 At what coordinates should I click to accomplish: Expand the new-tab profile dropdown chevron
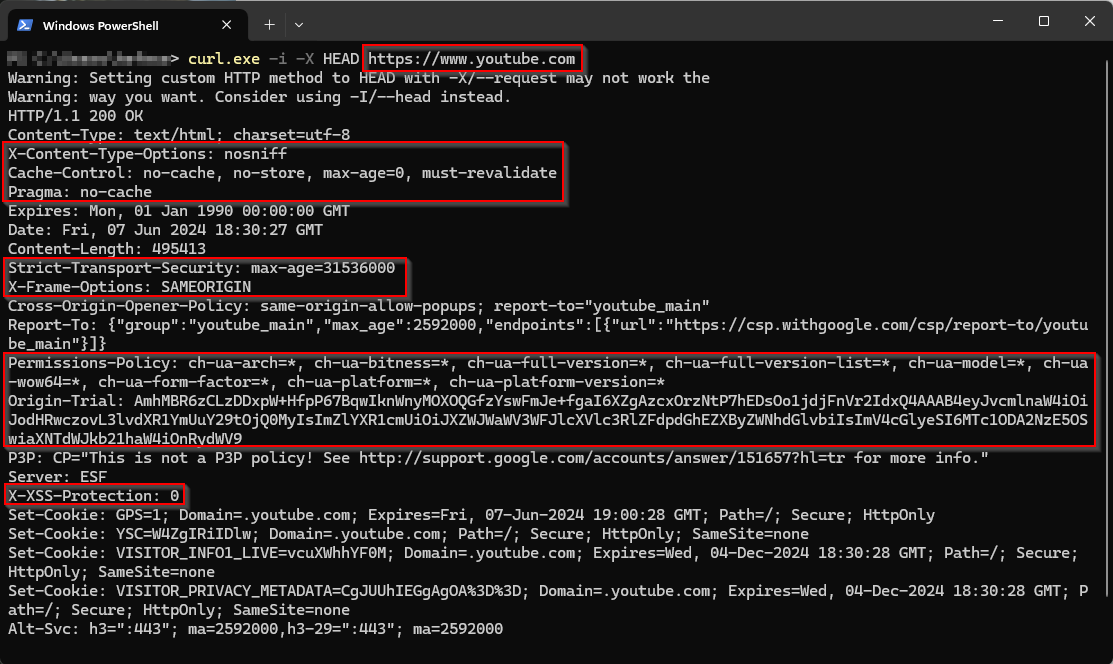[299, 25]
